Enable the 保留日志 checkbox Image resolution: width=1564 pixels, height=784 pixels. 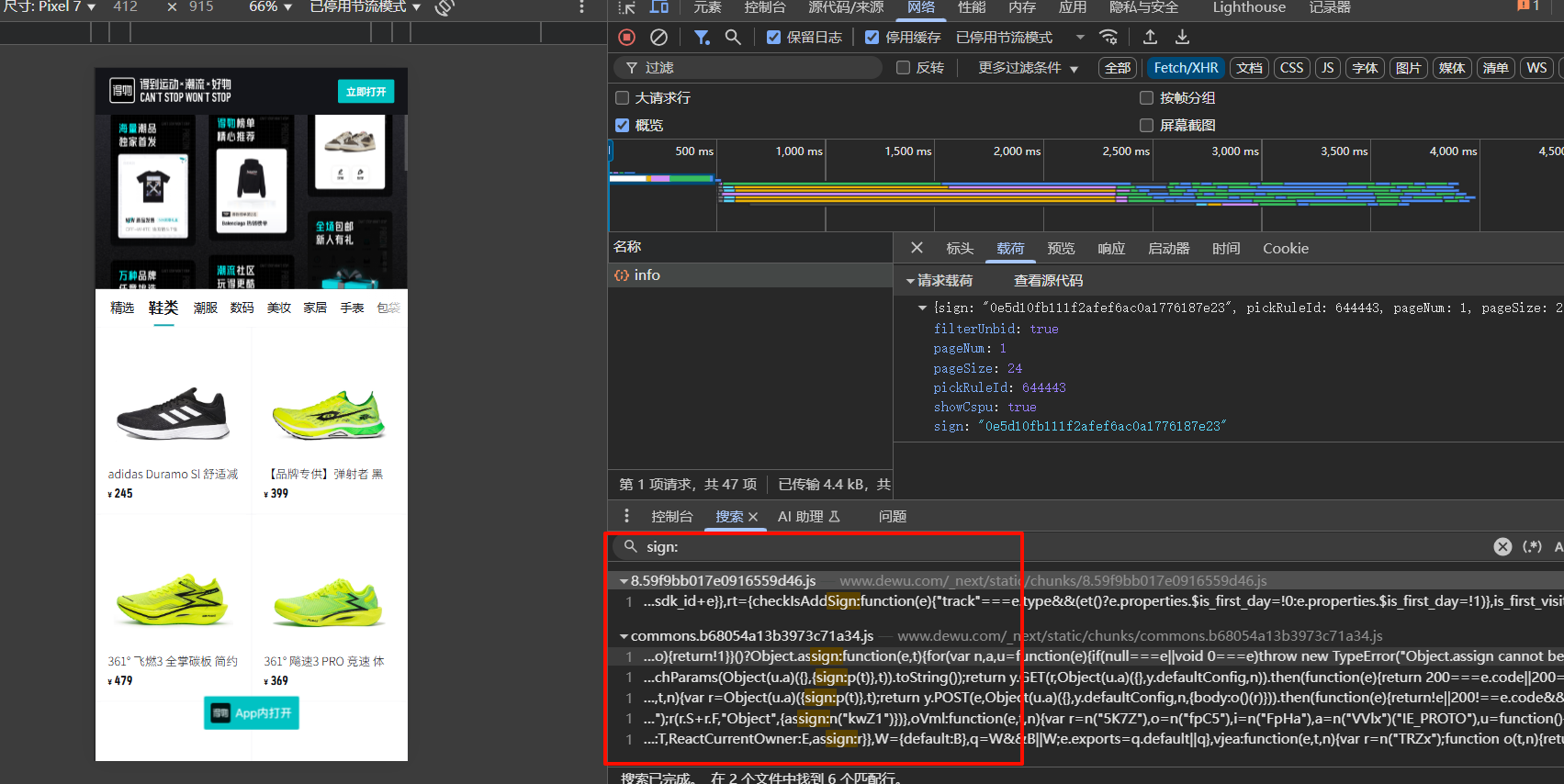[773, 38]
